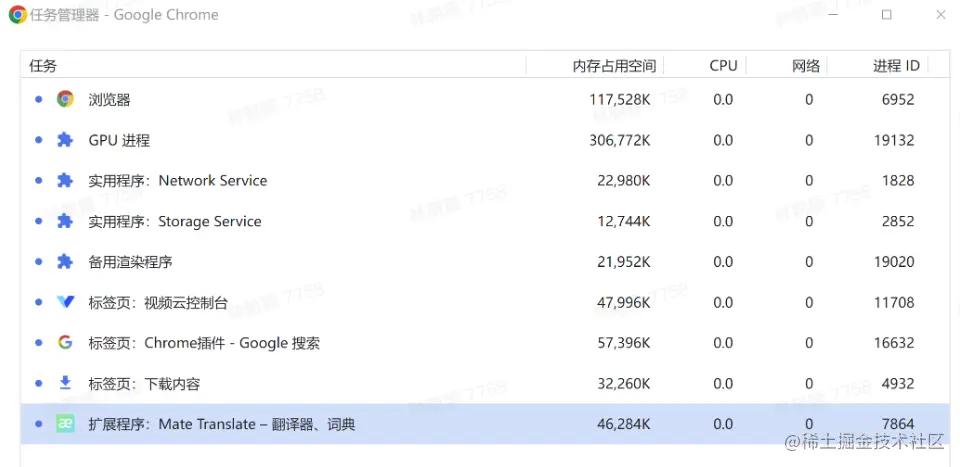Click the Mate Translate extension icon

pos(65,424)
